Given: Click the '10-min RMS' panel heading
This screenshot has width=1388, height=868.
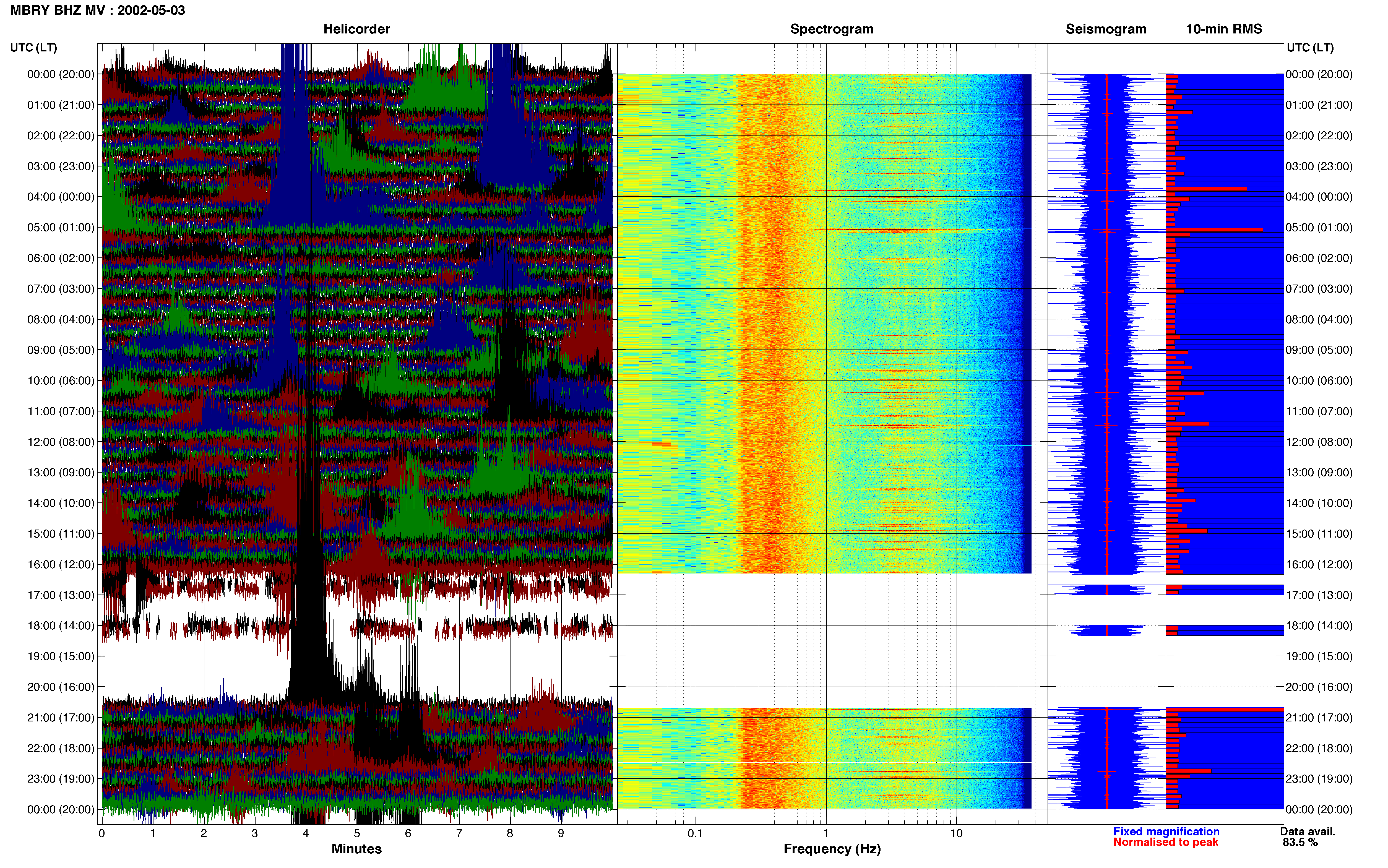Looking at the screenshot, I should pyautogui.click(x=1224, y=29).
